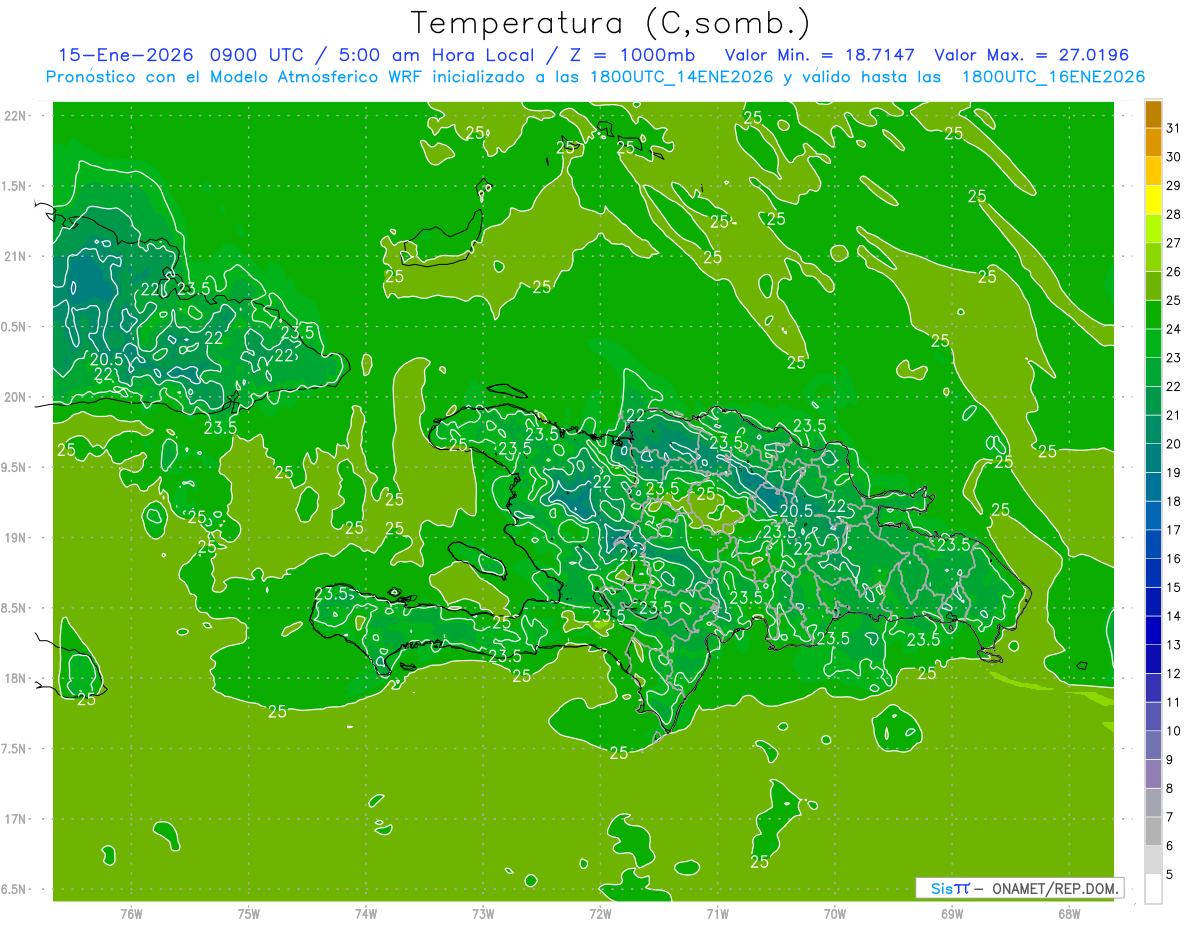The image size is (1200, 927).
Task: Click the '18N' latitude axis label
Action: tap(16, 678)
